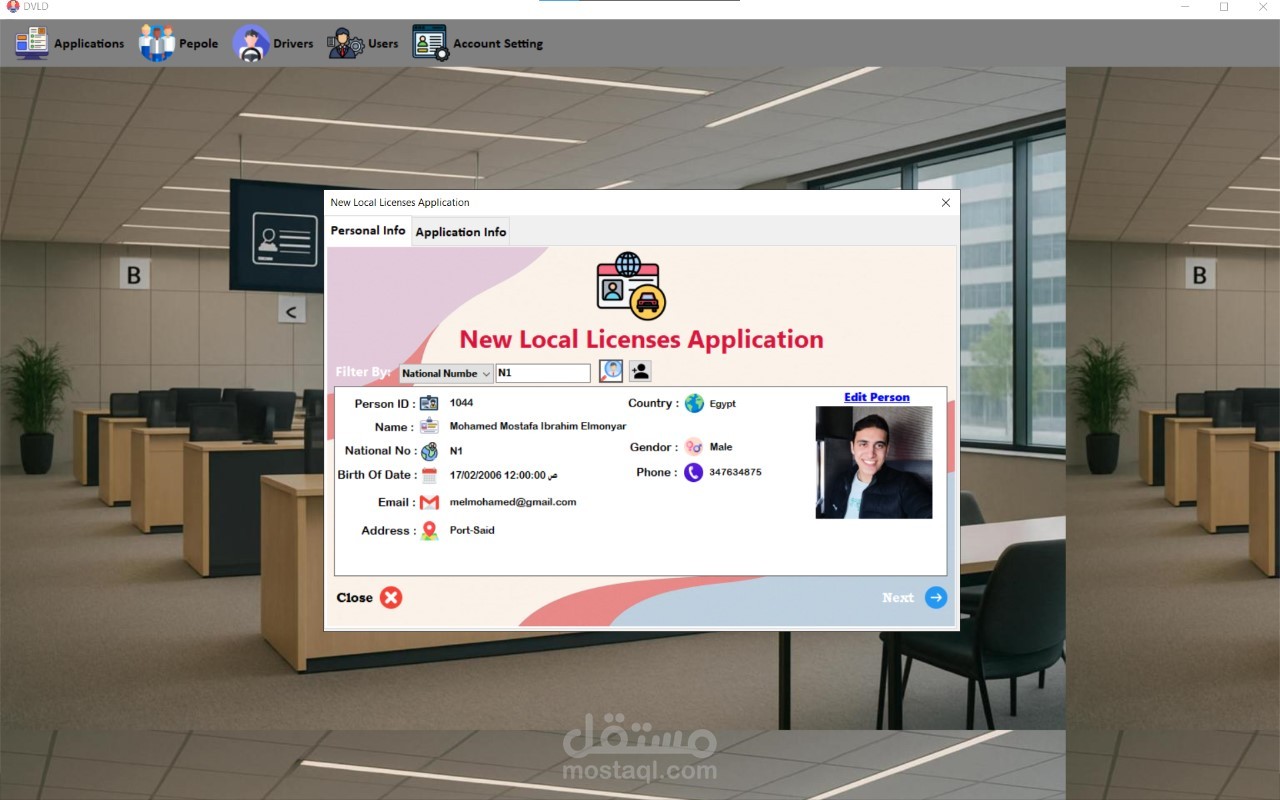Click the Next text label

point(898,598)
